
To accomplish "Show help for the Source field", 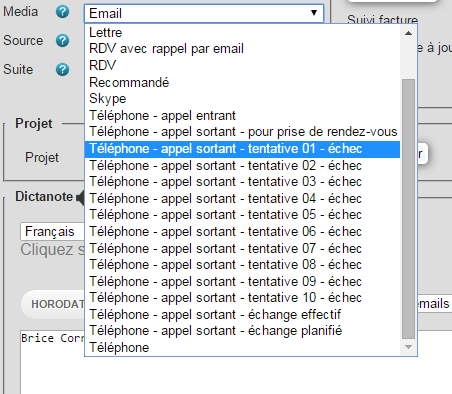I will tap(62, 41).
